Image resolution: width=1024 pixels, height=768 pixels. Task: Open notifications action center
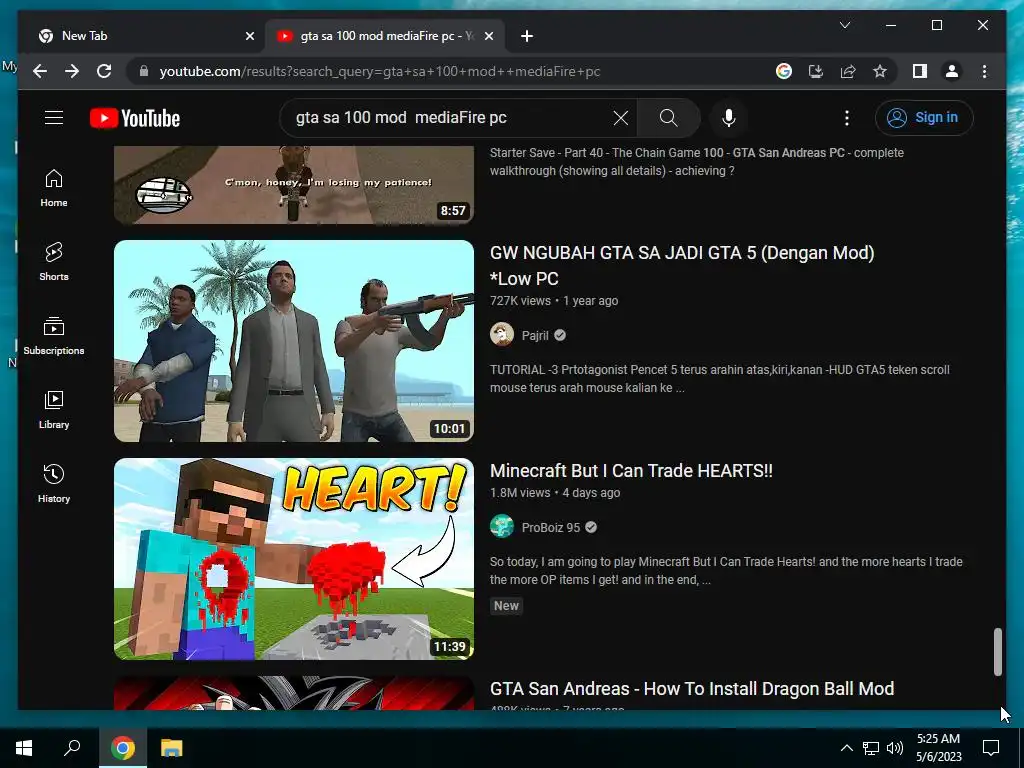coord(991,748)
